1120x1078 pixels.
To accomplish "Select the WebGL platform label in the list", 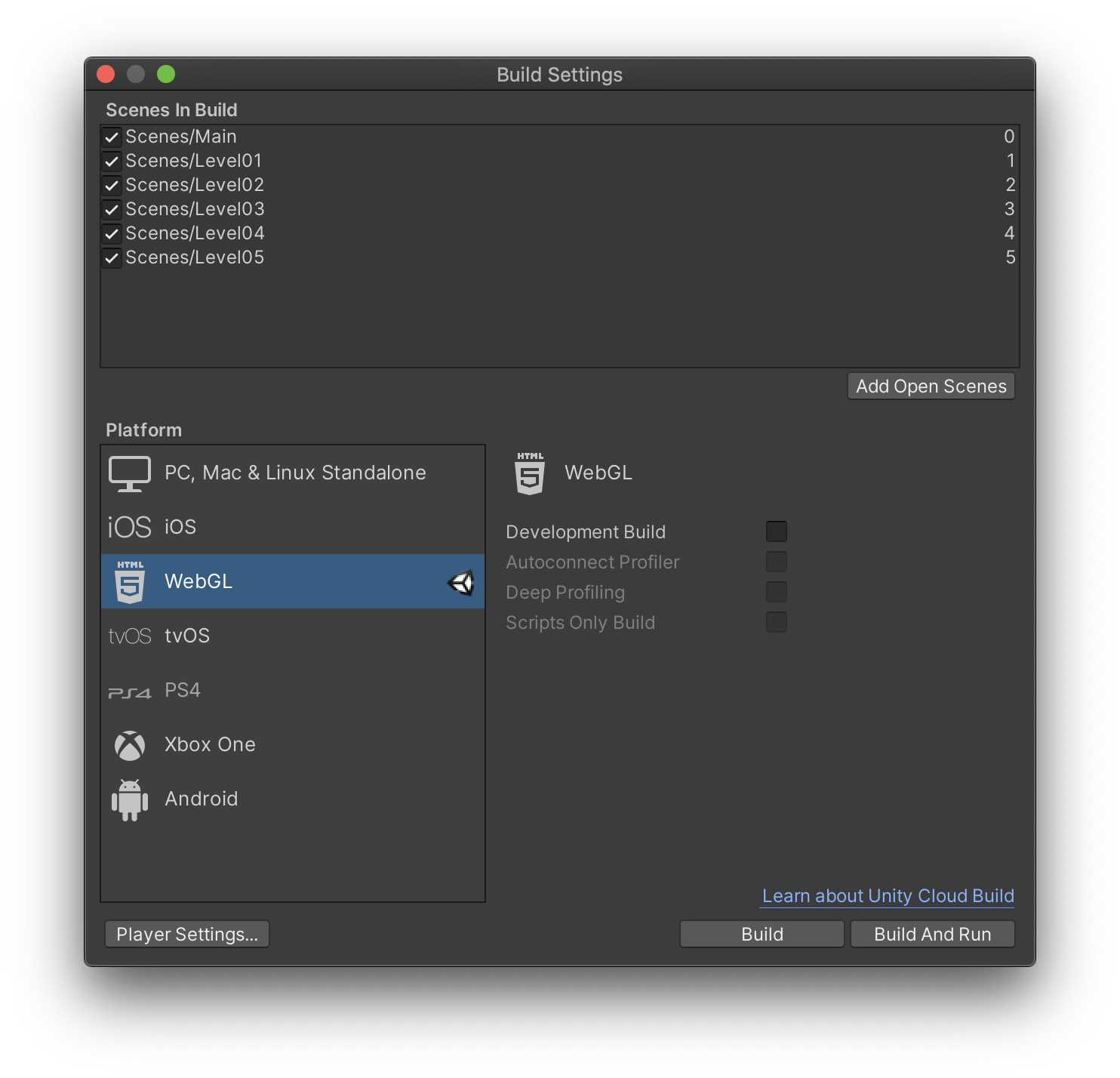I will [198, 581].
